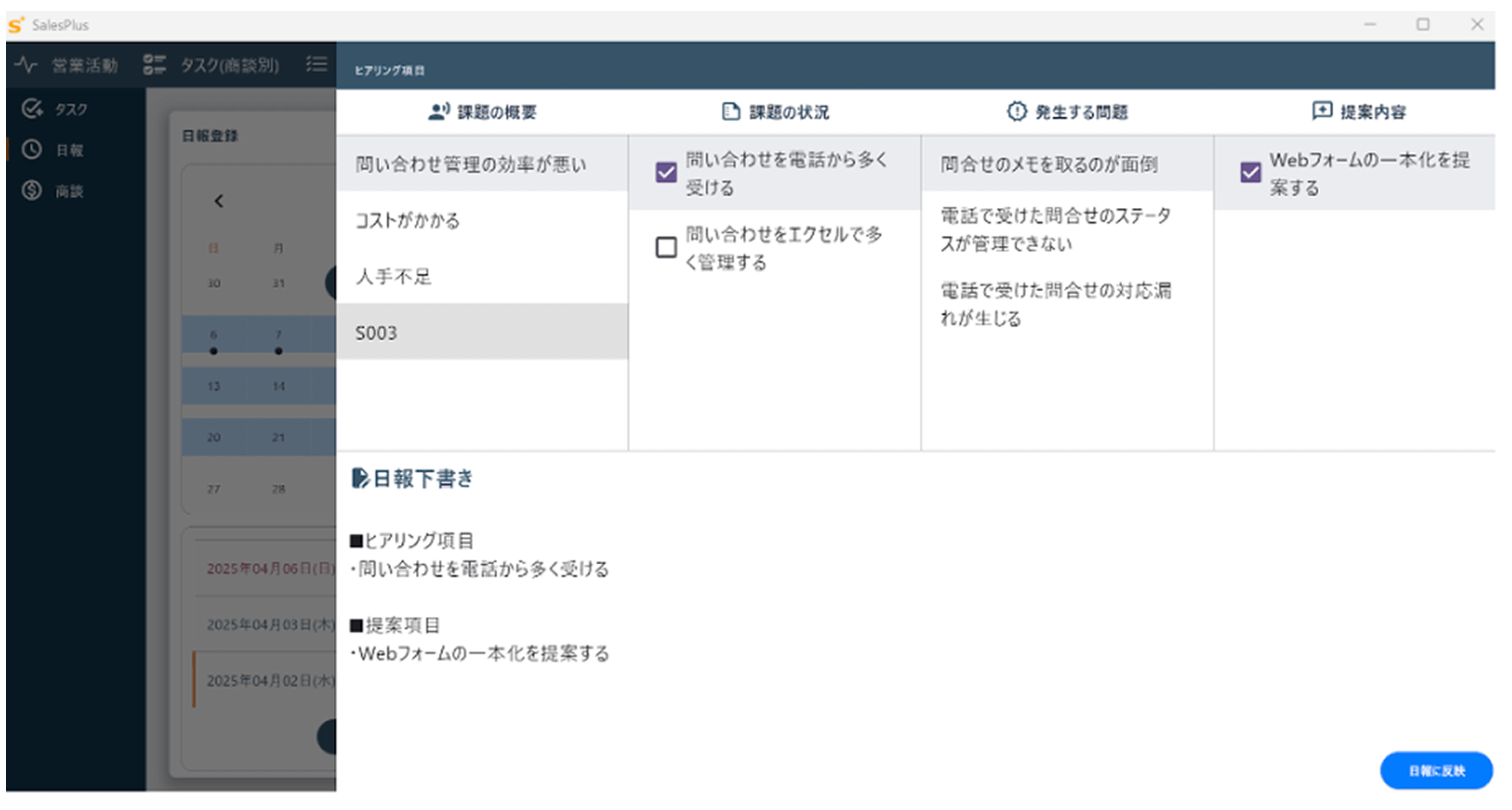Click the comment-plus icon by 提案内容

point(1322,111)
